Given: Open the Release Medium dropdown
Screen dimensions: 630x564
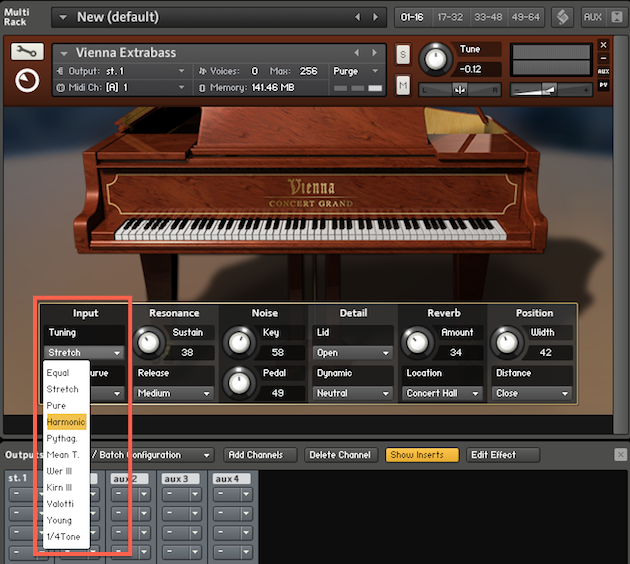Looking at the screenshot, I should coord(173,393).
